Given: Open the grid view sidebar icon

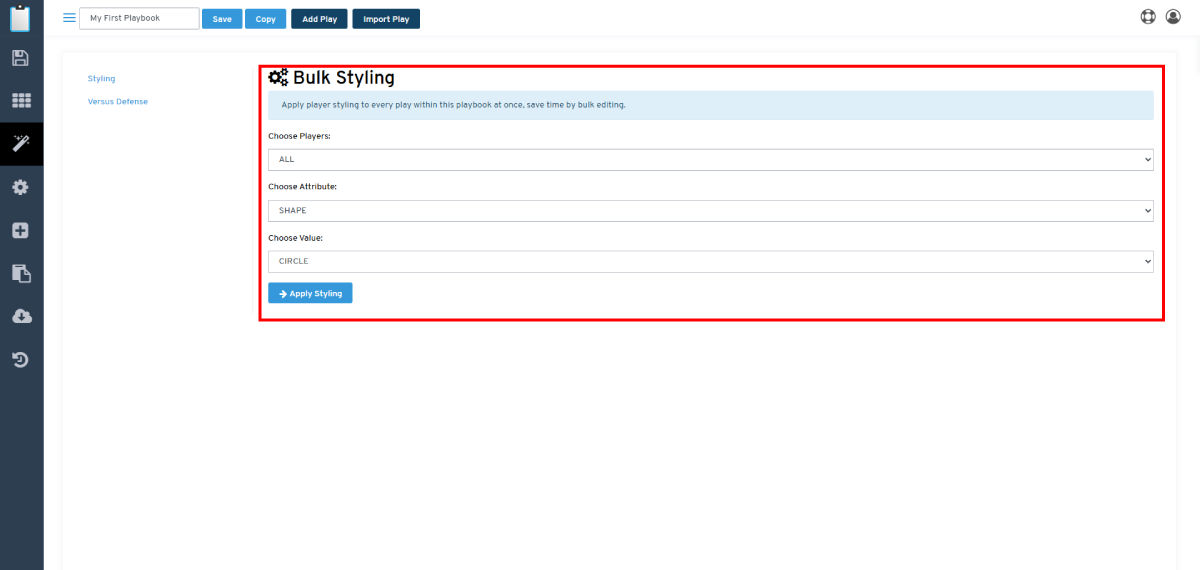Looking at the screenshot, I should click(21, 101).
